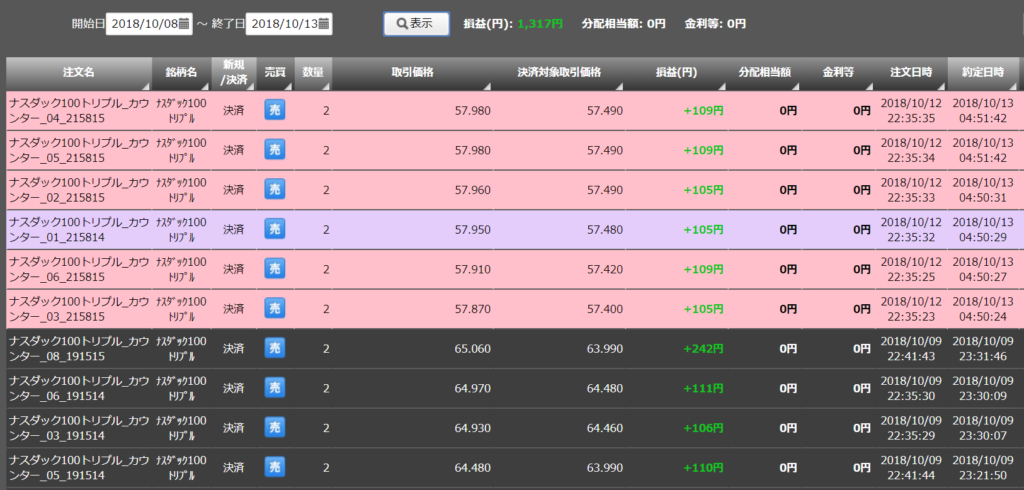Click the 金利等: 0円 summary text
Viewport: 1024px width, 490px height.
[x=715, y=24]
